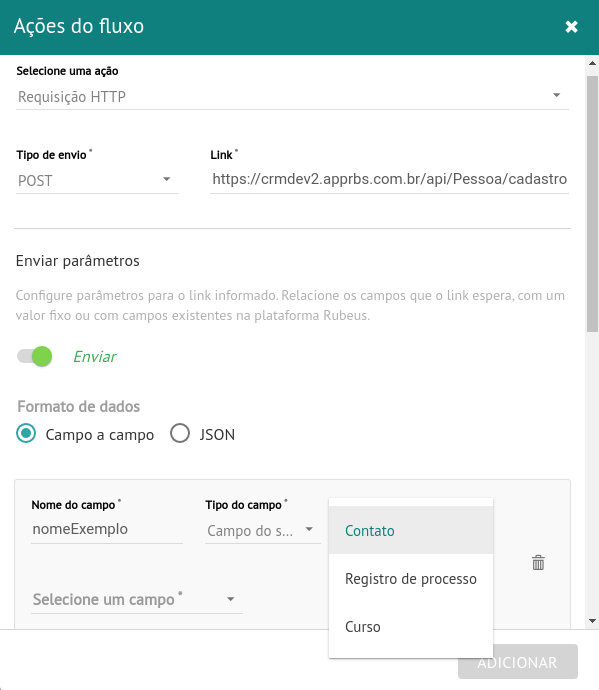The image size is (599, 690).
Task: Open the Selecione uma ação dropdown
Action: click(292, 96)
